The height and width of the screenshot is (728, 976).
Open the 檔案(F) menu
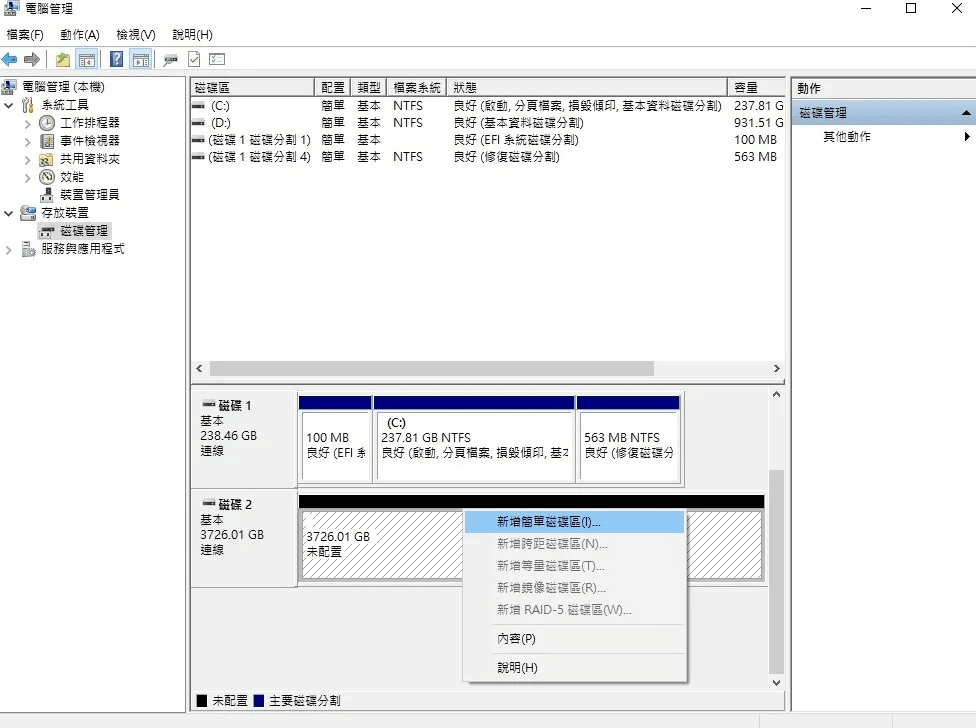tap(25, 35)
